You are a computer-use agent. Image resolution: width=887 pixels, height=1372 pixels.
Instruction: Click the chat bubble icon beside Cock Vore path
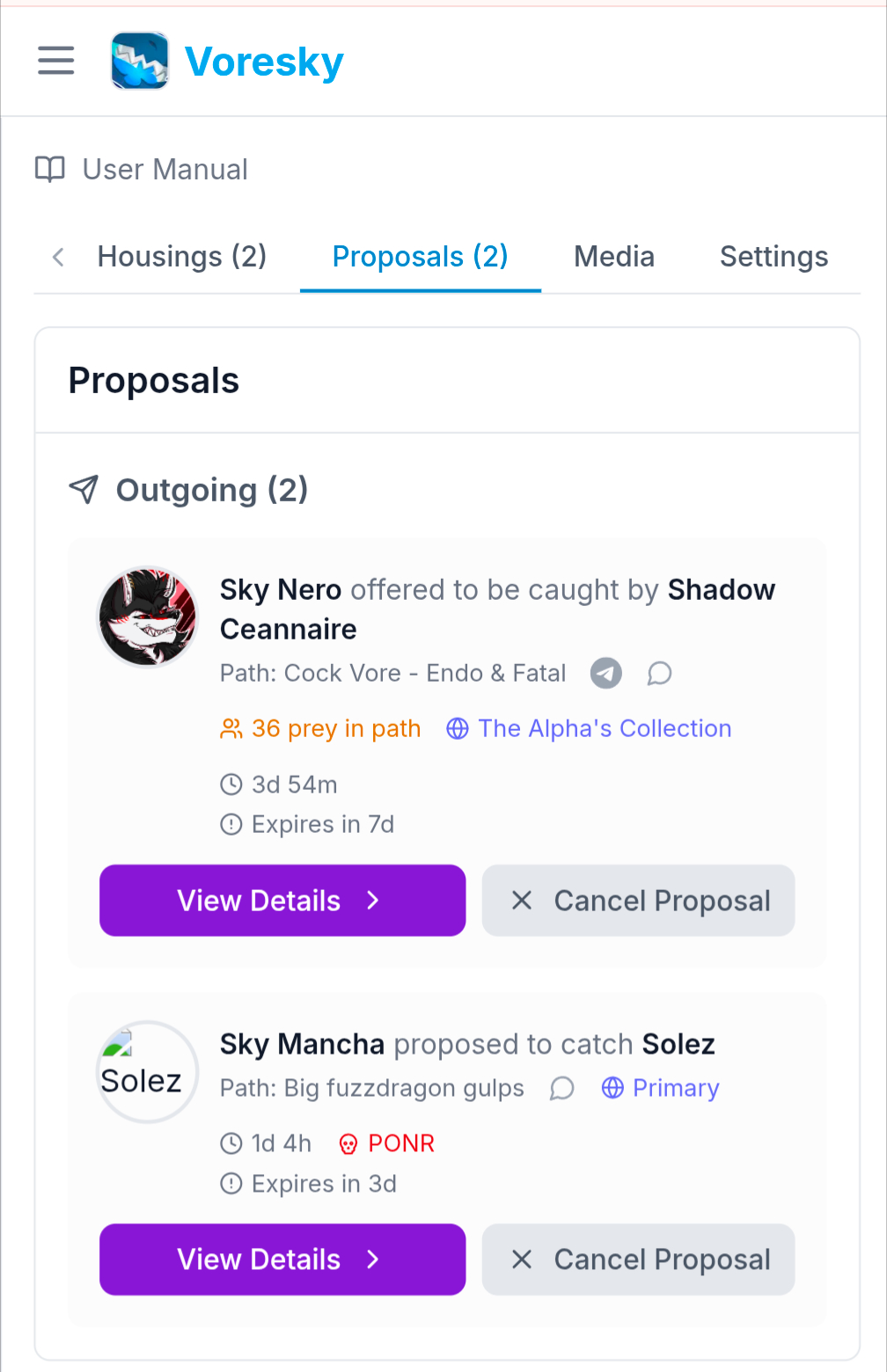(659, 674)
